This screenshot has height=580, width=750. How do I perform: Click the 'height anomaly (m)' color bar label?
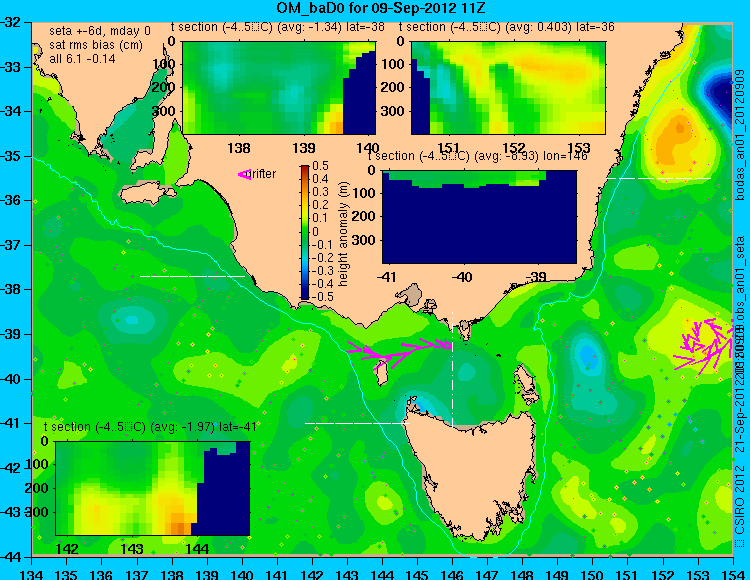[343, 233]
